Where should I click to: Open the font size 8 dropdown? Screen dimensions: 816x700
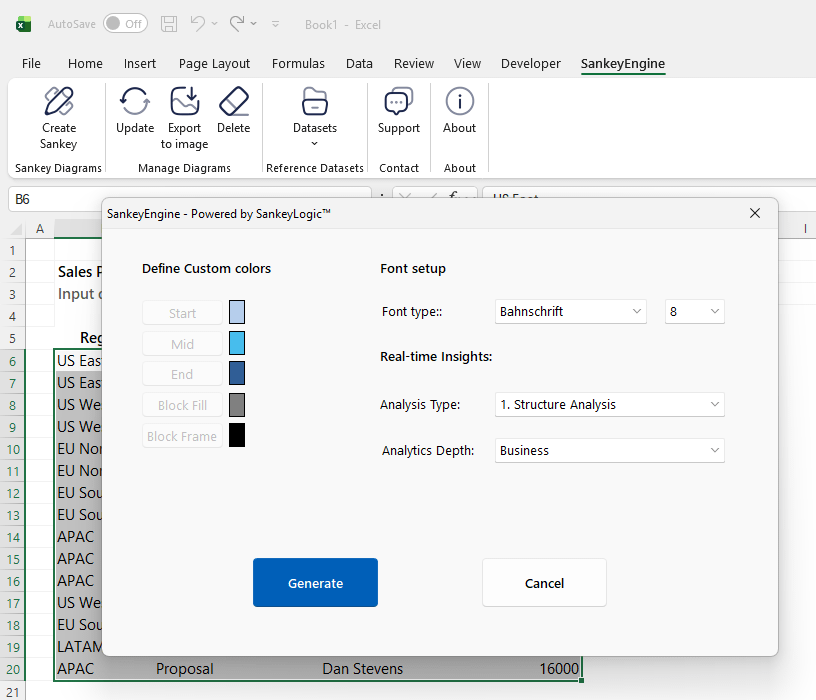[x=695, y=312]
